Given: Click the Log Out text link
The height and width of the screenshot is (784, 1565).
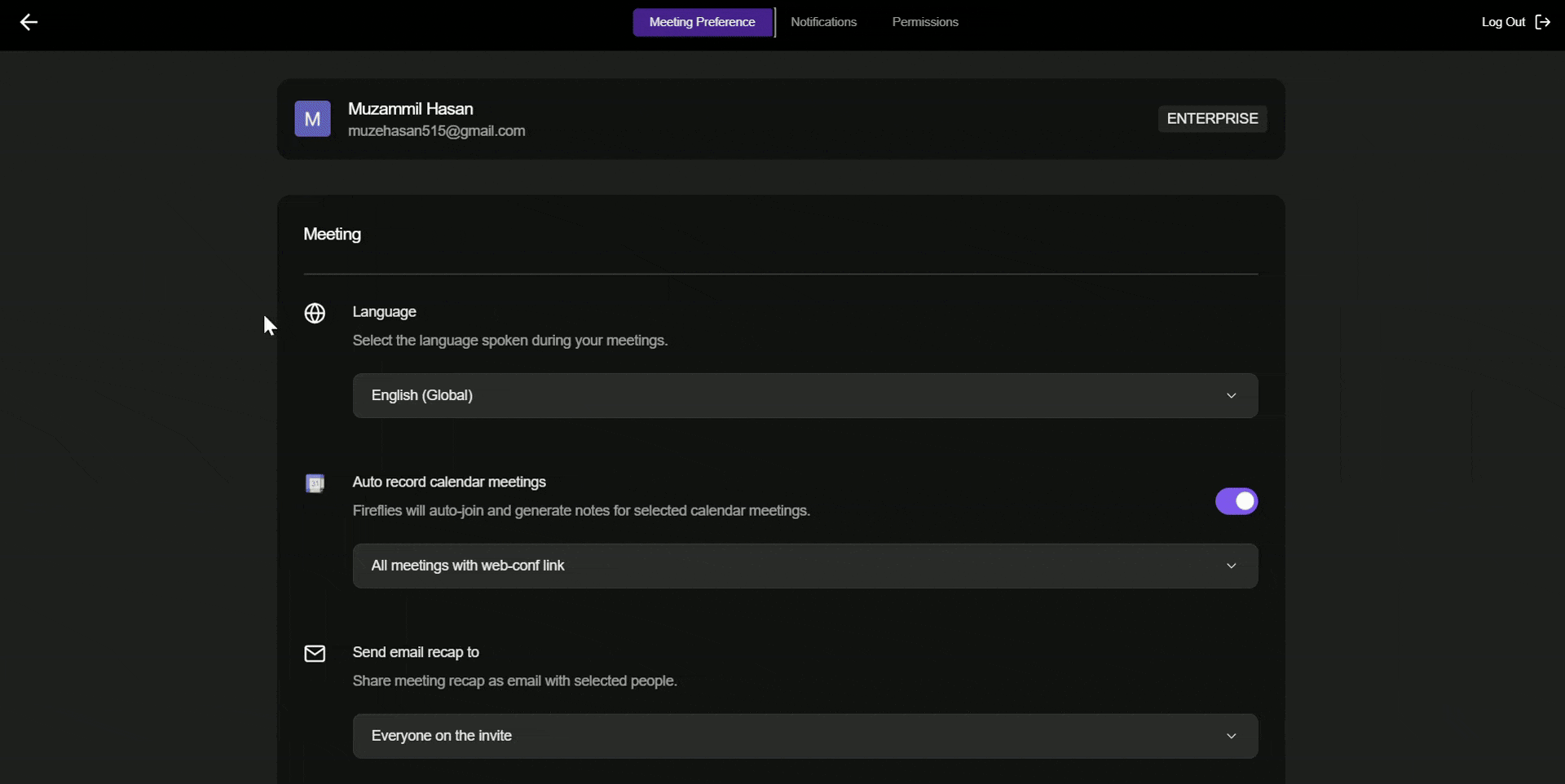Looking at the screenshot, I should click(x=1503, y=22).
